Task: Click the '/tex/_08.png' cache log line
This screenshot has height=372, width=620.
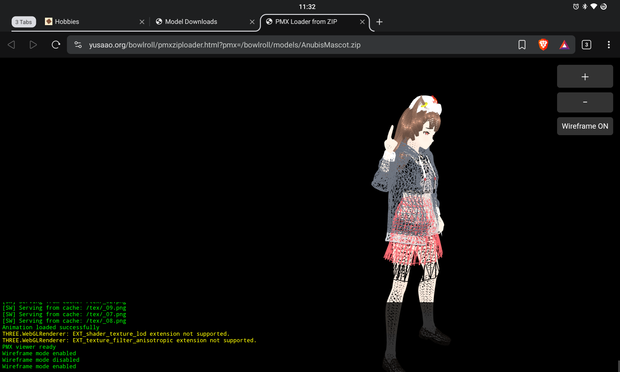Action: point(64,321)
